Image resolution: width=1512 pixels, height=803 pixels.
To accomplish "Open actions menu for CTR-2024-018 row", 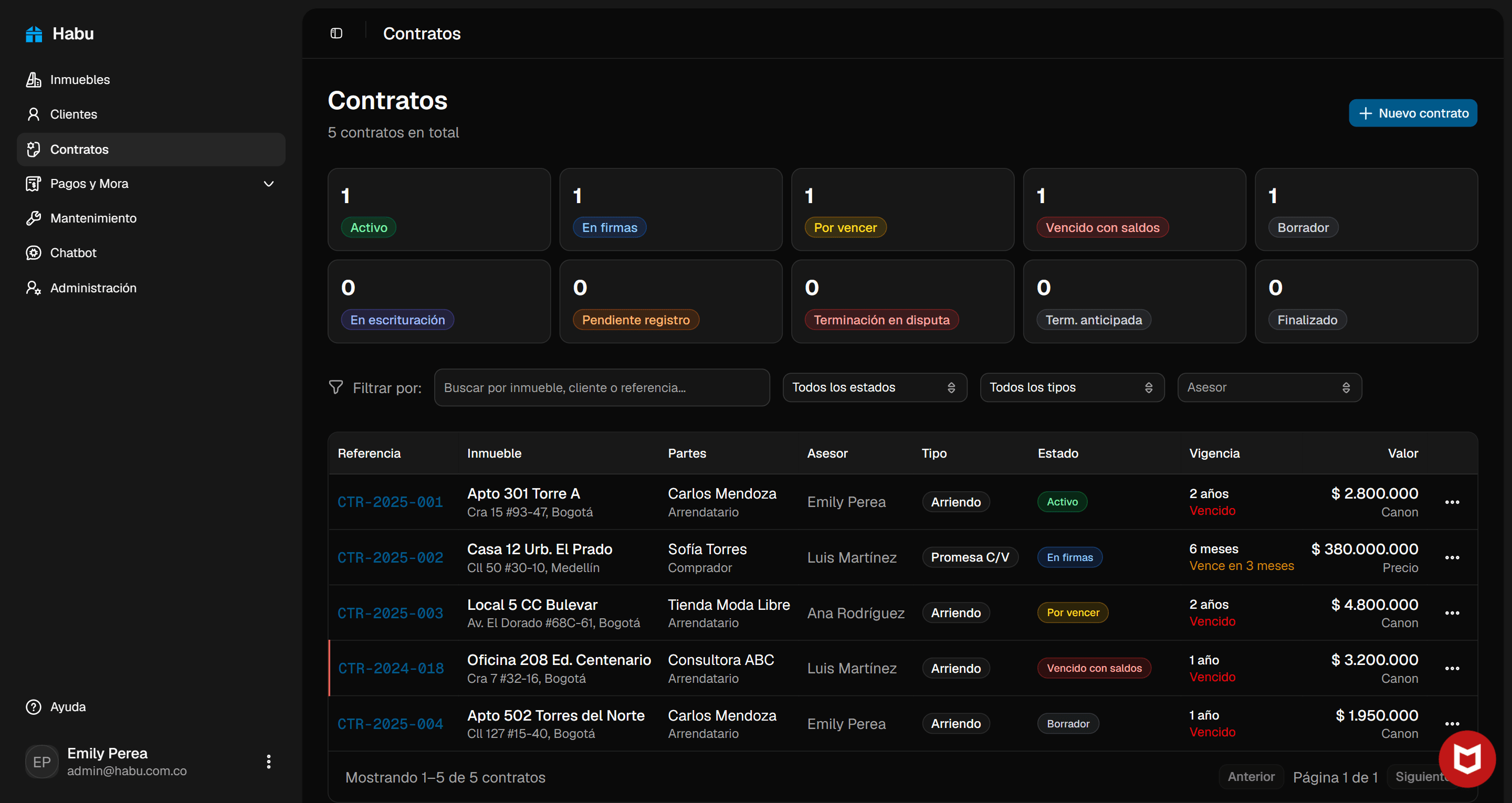I will [x=1452, y=669].
